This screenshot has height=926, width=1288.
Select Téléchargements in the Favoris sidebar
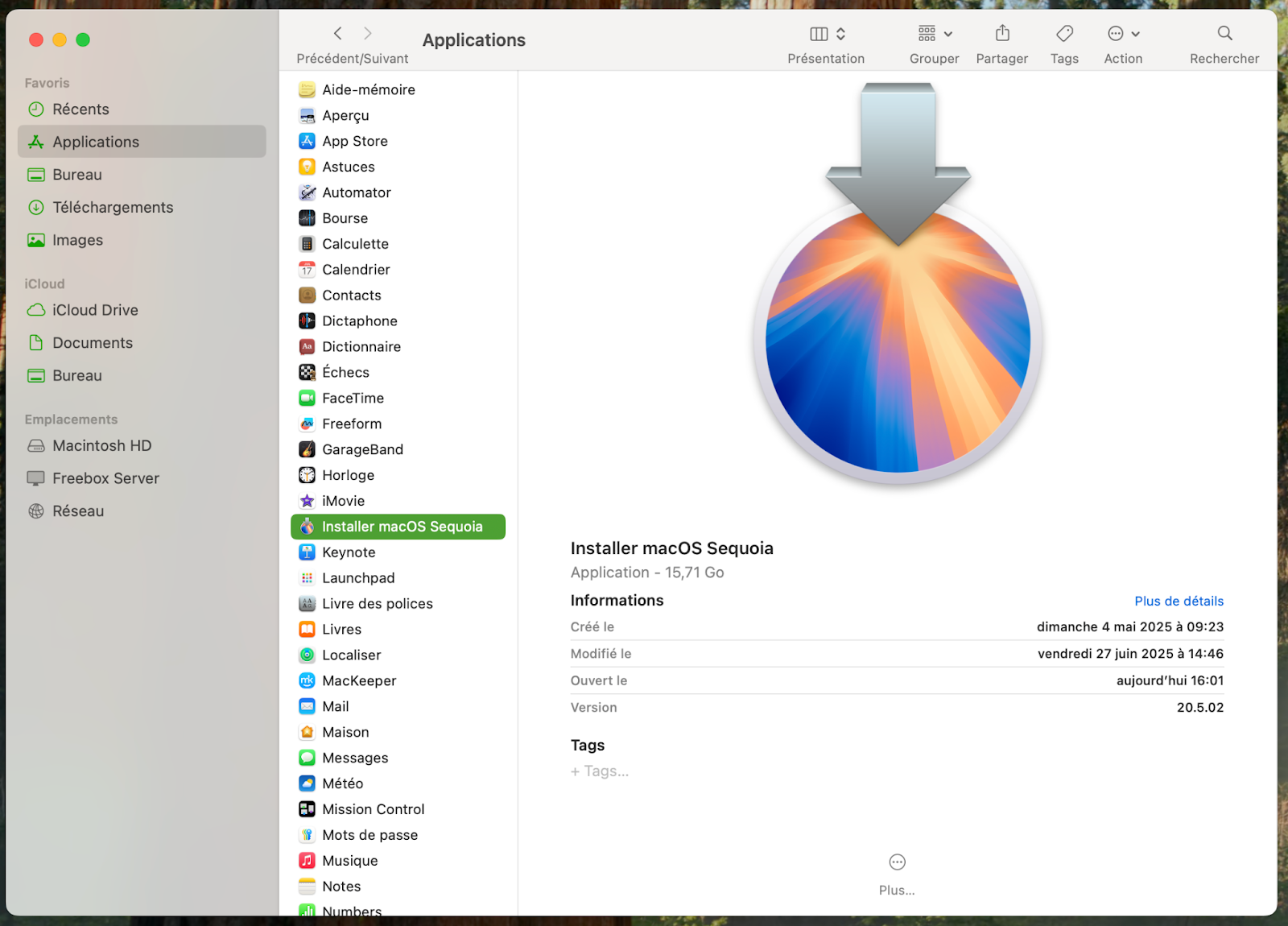tap(113, 207)
